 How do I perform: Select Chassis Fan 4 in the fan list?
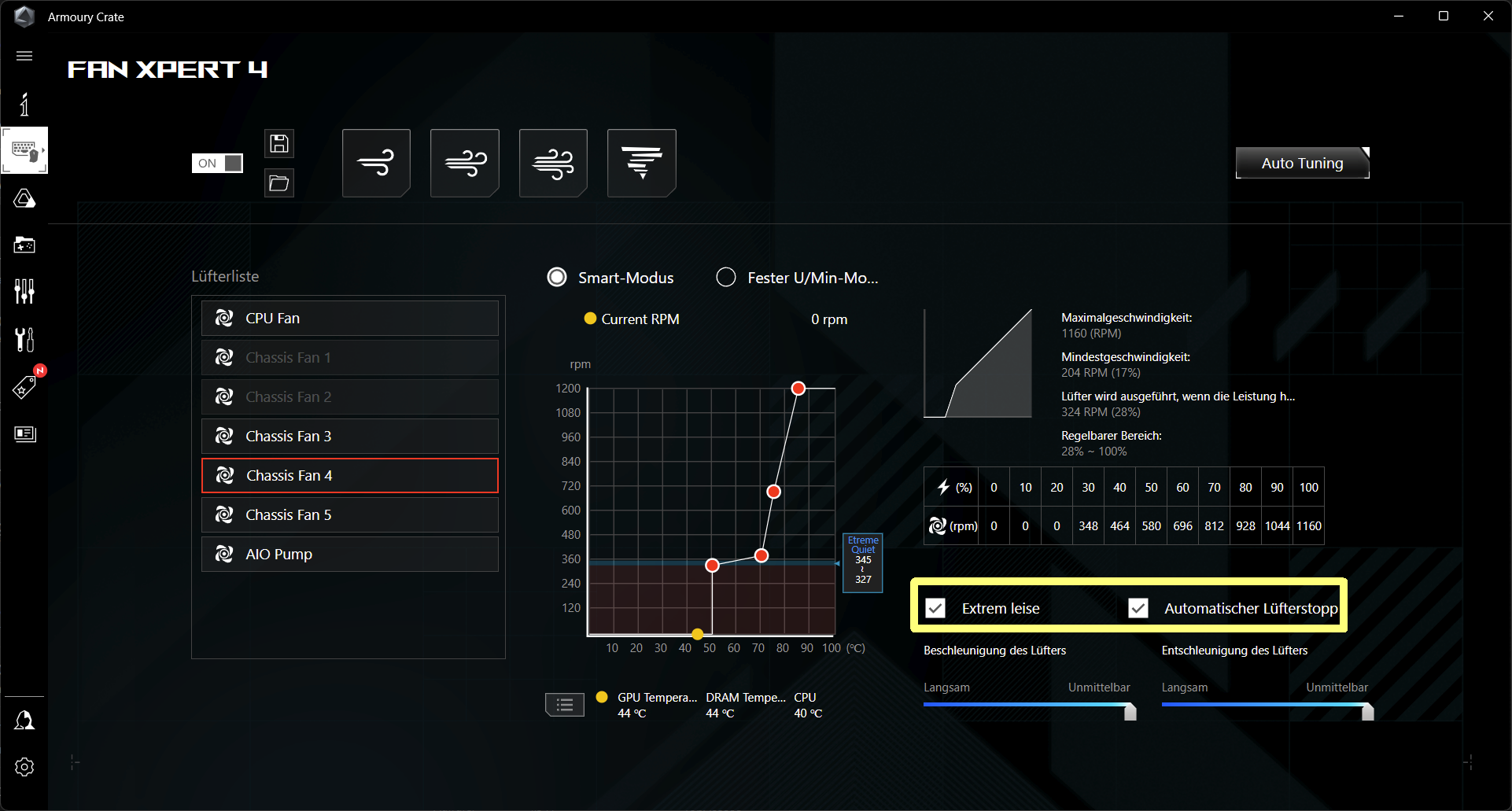[x=350, y=476]
